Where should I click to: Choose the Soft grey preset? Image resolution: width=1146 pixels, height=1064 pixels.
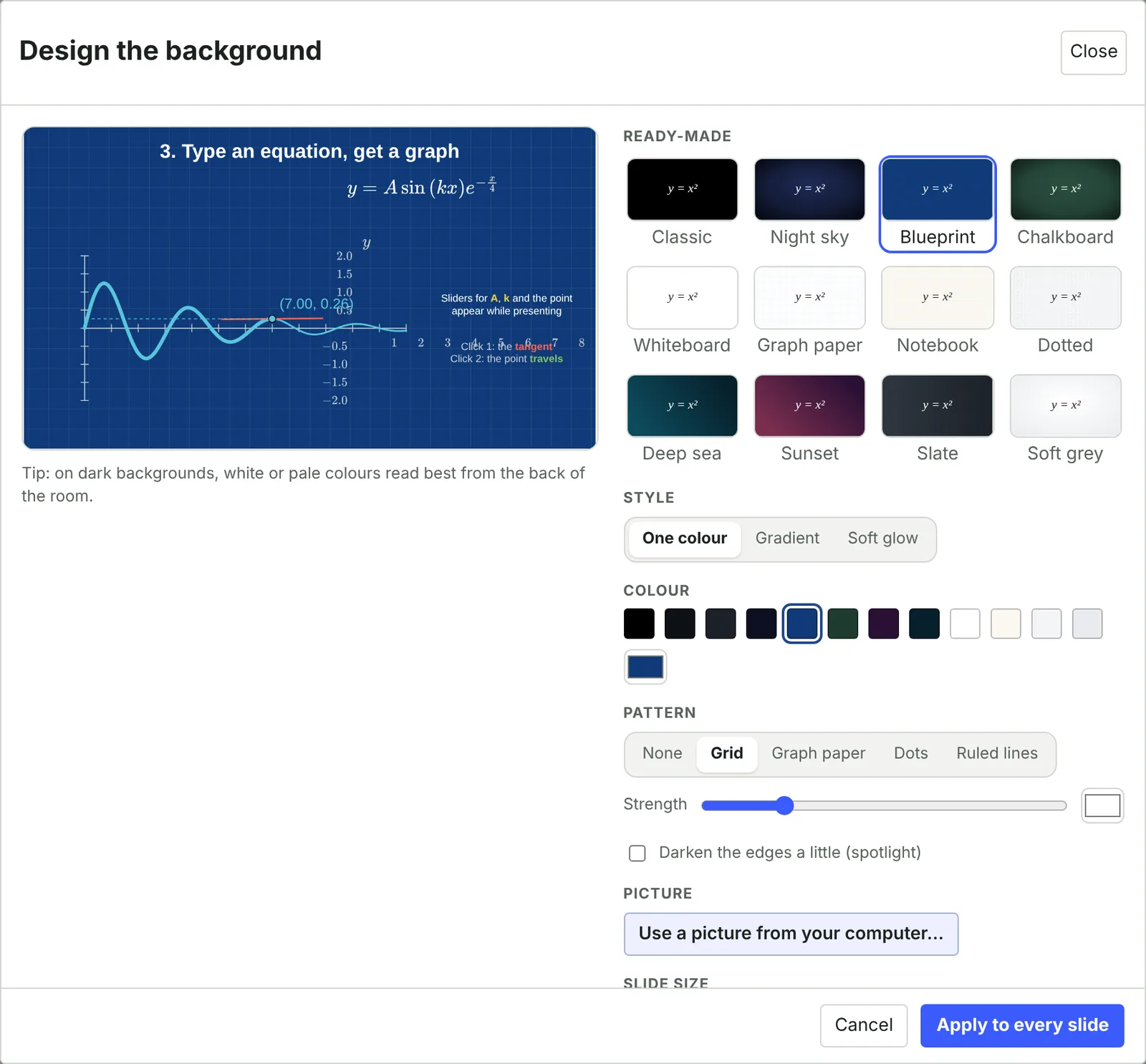pyautogui.click(x=1065, y=420)
